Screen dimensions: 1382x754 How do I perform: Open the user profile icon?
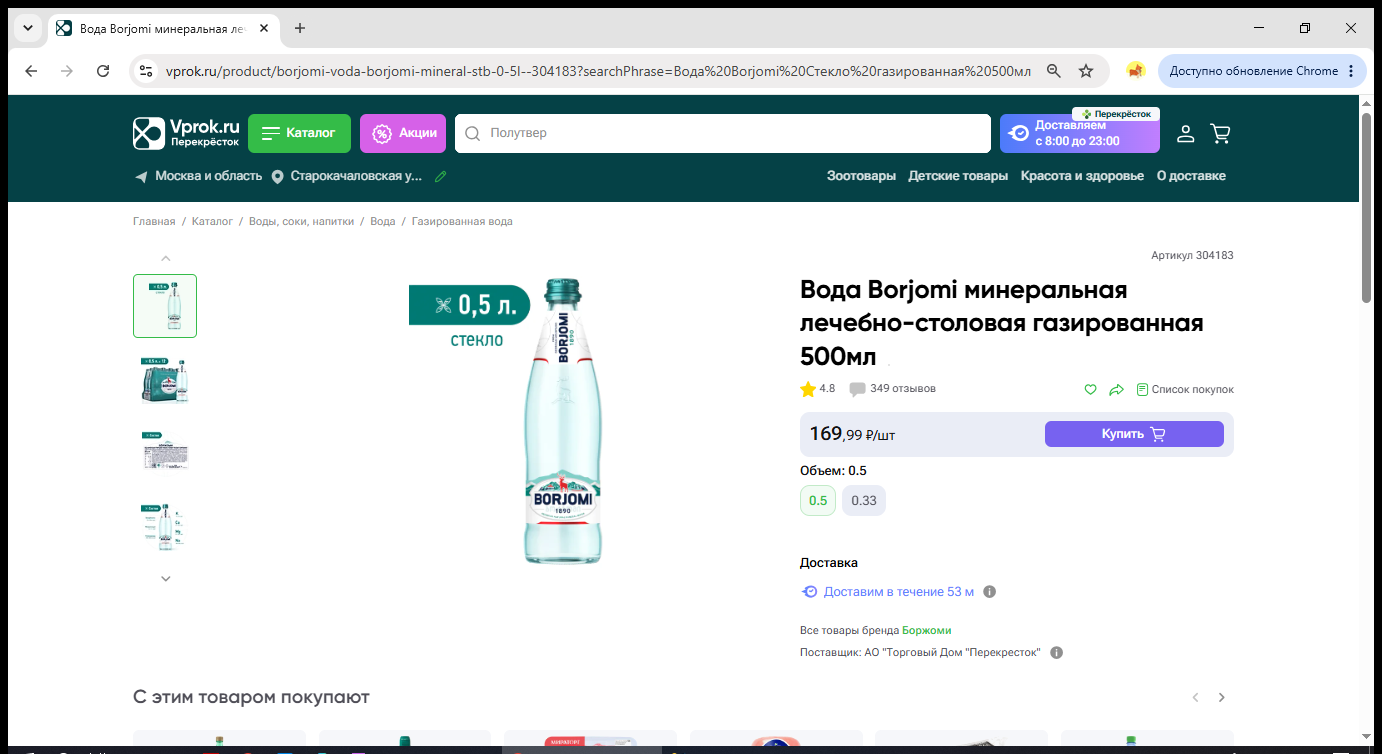coord(1185,133)
